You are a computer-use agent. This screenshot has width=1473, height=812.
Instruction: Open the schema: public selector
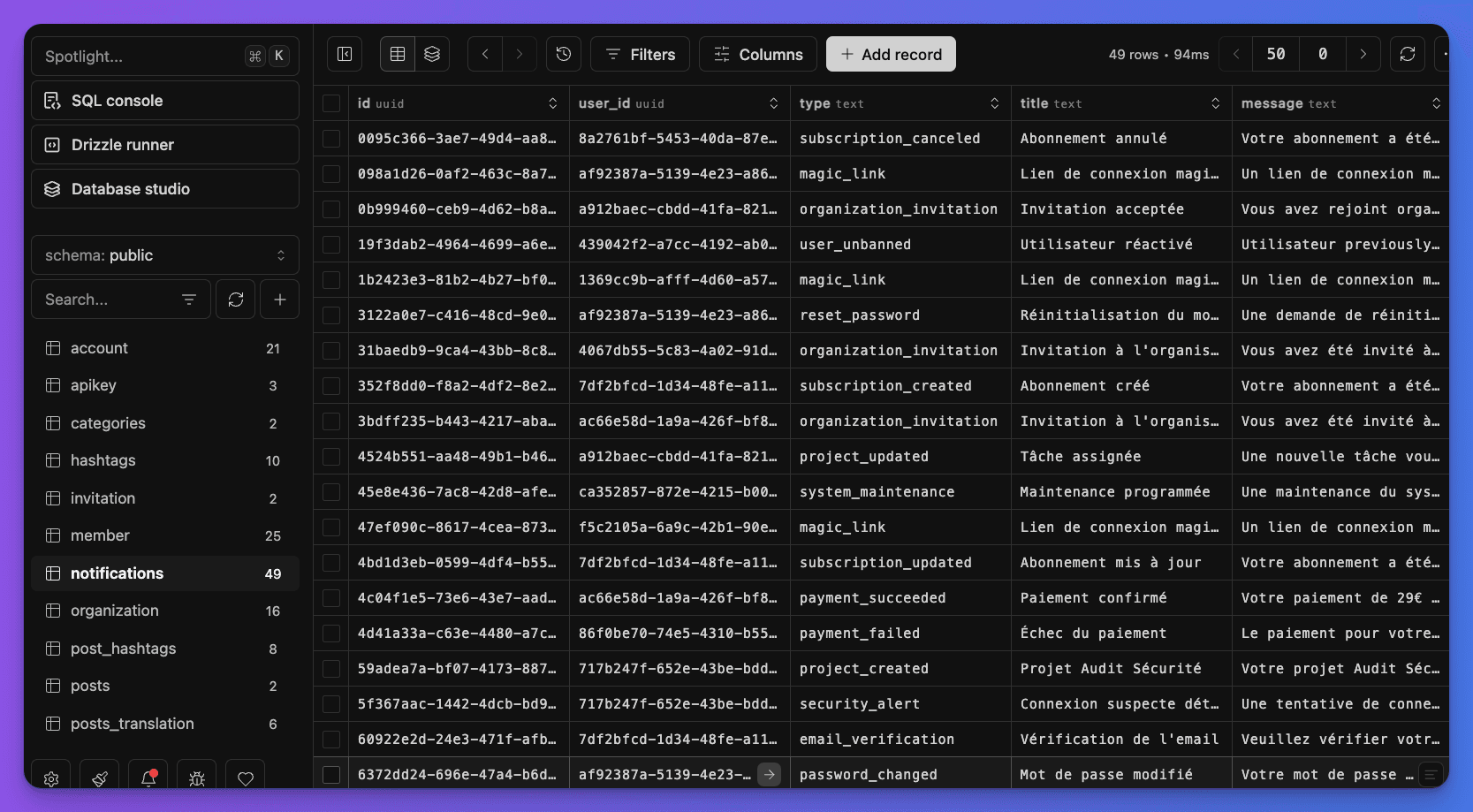coord(164,254)
